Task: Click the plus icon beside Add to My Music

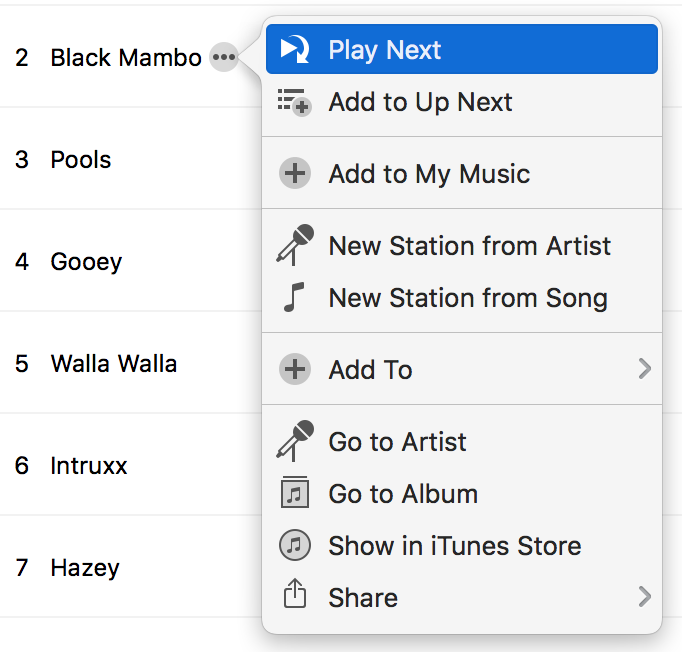Action: [294, 174]
